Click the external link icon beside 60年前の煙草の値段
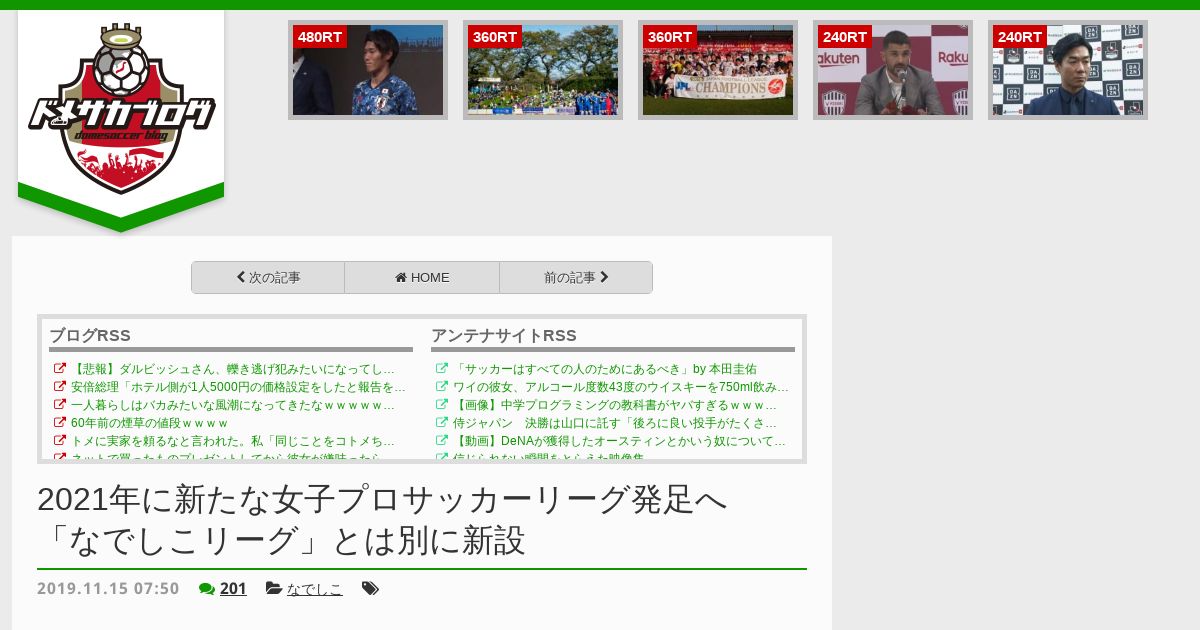Image resolution: width=1200 pixels, height=630 pixels. click(60, 423)
